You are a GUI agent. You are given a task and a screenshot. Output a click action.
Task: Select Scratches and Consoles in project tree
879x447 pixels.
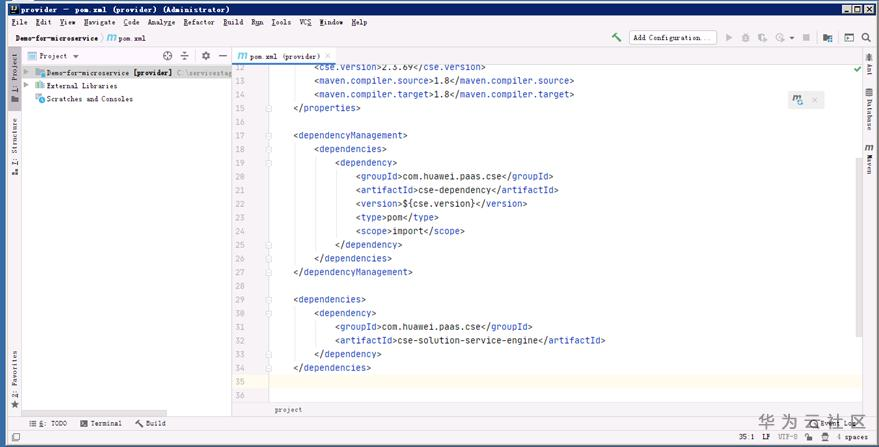(89, 99)
